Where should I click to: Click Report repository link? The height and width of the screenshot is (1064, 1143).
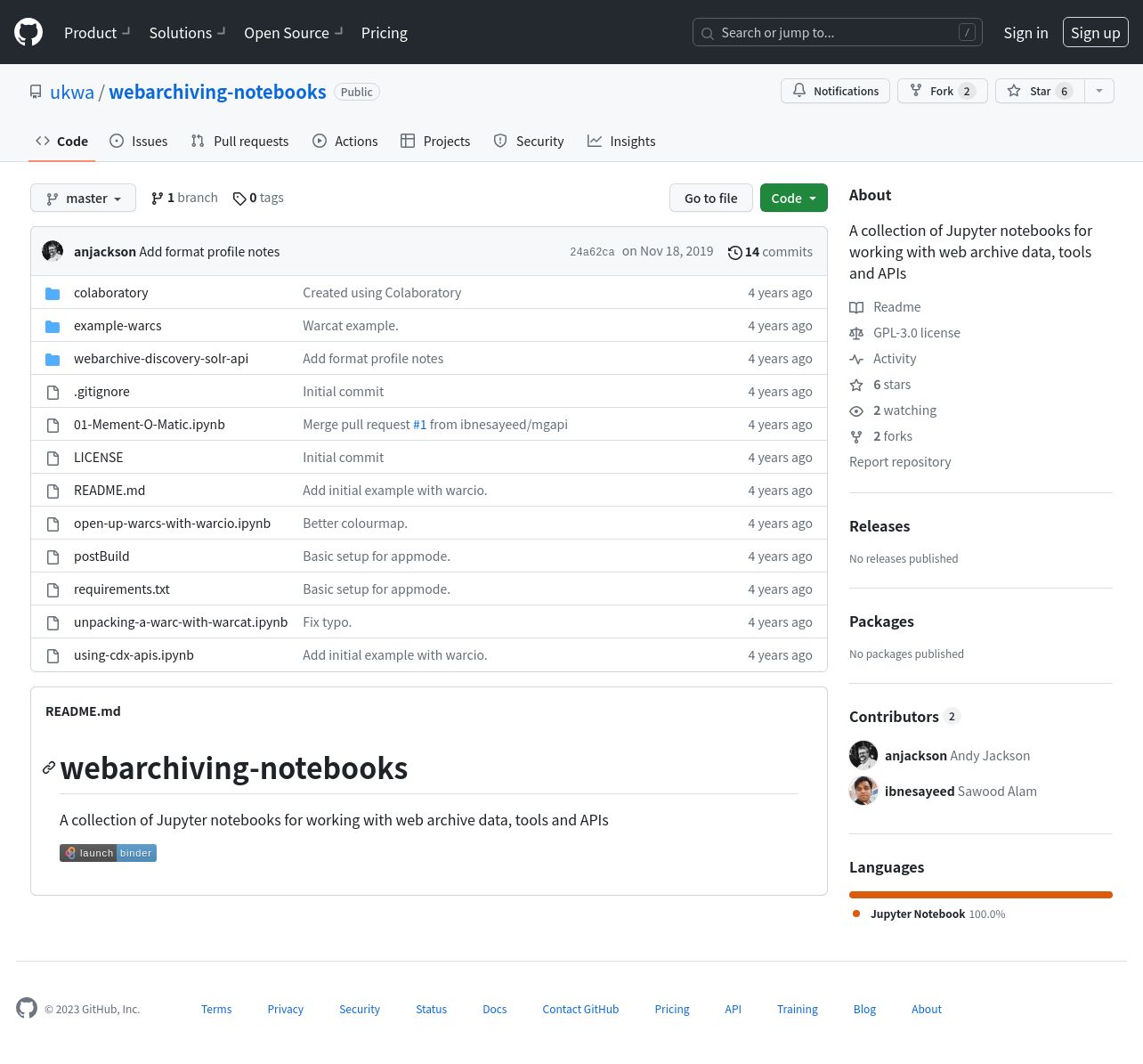click(x=900, y=462)
